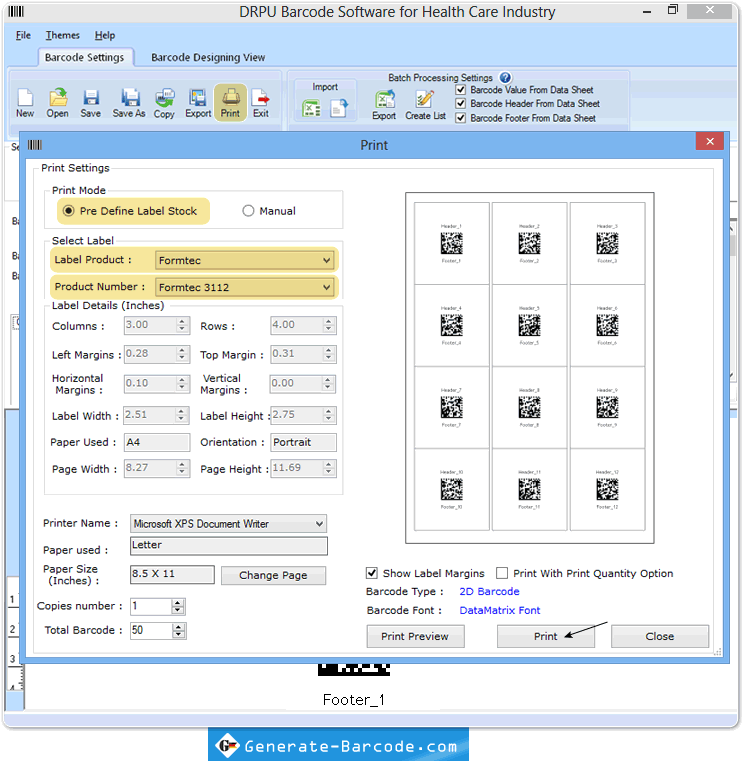This screenshot has width=744, height=761.
Task: Click the Print Preview button
Action: coord(415,636)
